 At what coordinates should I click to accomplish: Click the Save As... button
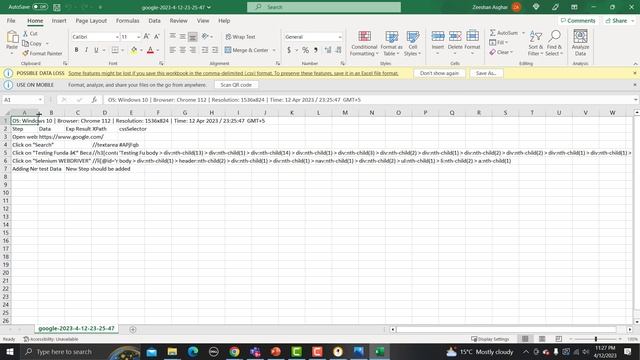tap(486, 73)
